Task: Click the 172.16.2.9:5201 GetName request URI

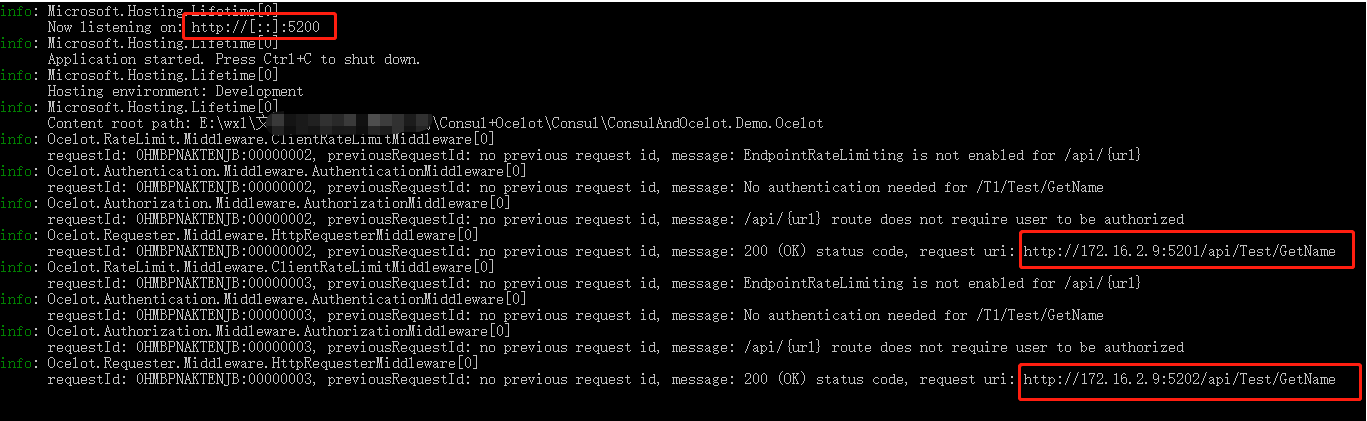Action: 1180,251
